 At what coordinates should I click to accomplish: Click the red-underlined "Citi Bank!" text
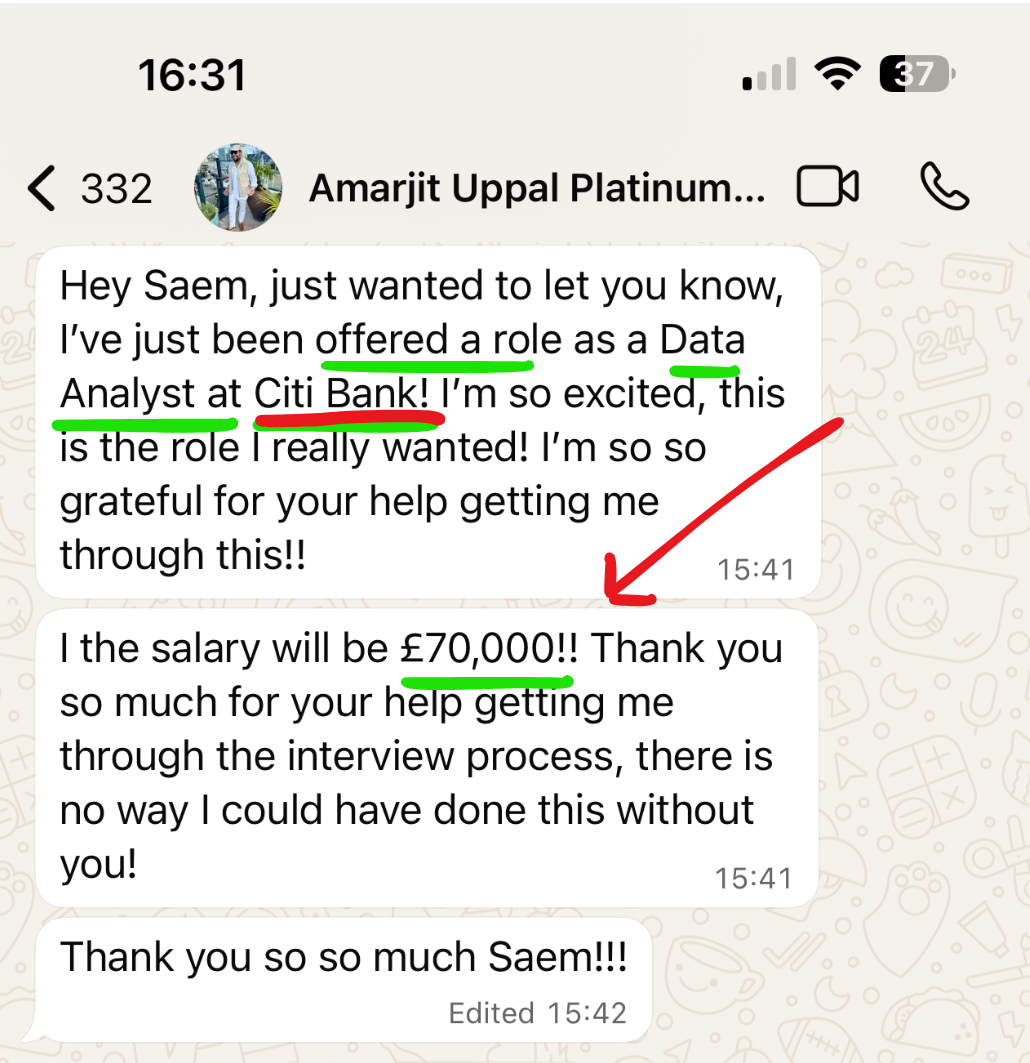(346, 394)
